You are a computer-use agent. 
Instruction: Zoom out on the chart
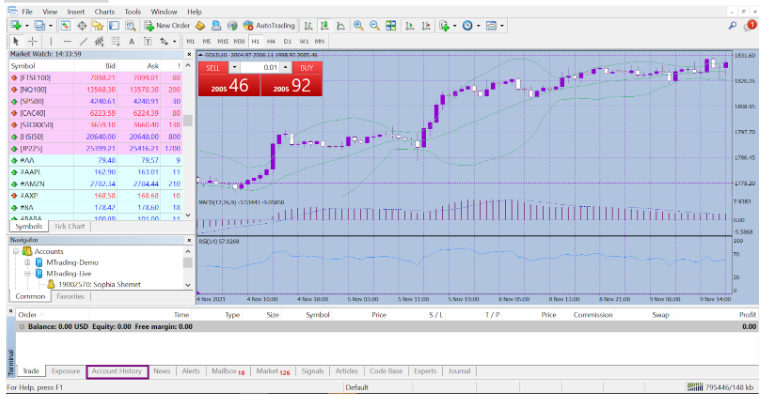[375, 25]
